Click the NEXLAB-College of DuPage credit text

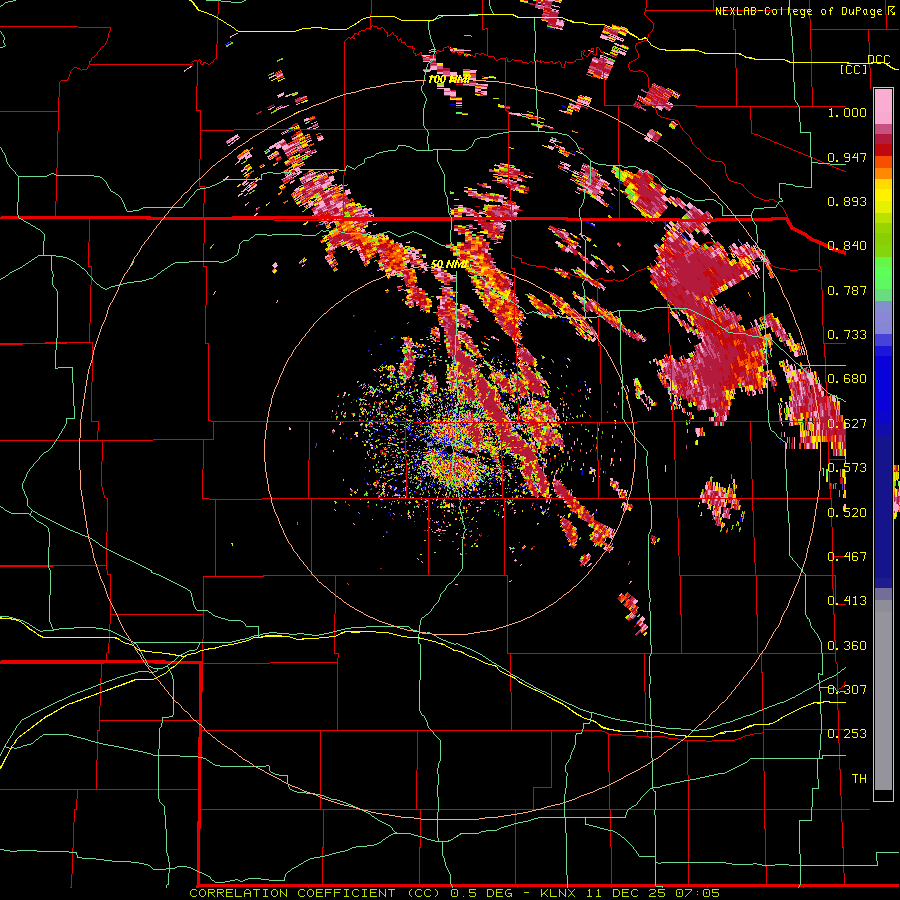pyautogui.click(x=806, y=11)
